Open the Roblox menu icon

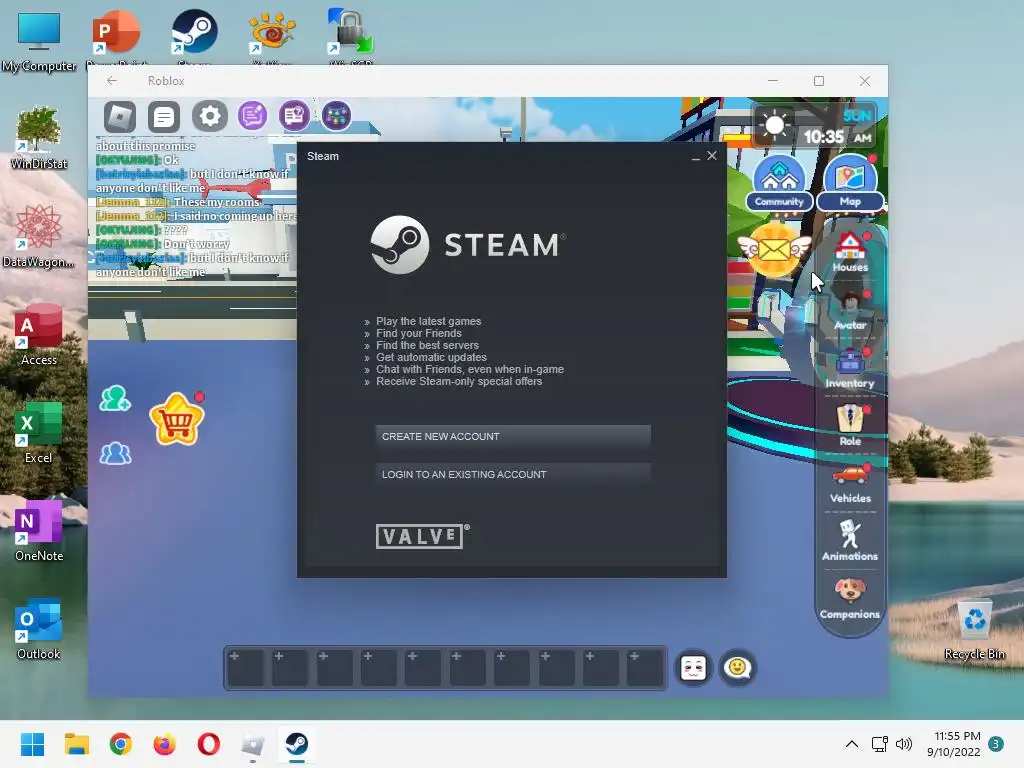120,116
